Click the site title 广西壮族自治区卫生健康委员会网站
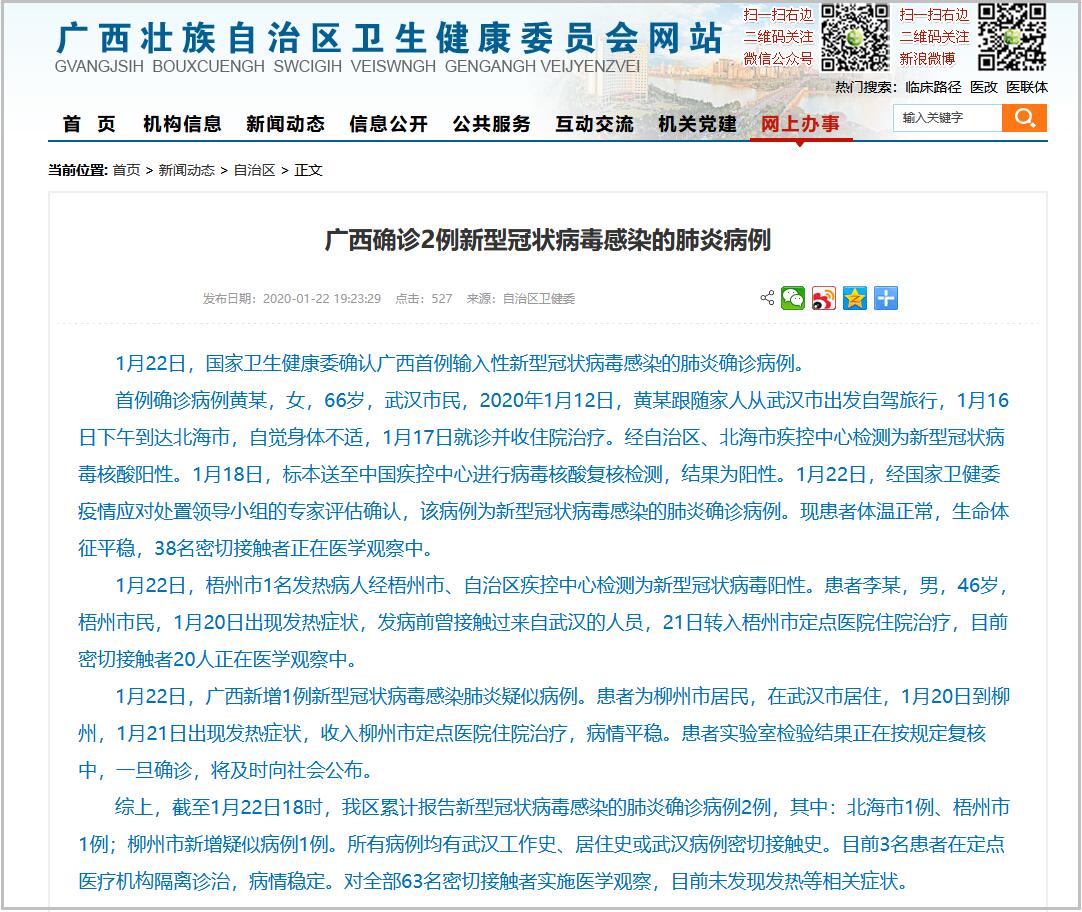 click(x=389, y=37)
